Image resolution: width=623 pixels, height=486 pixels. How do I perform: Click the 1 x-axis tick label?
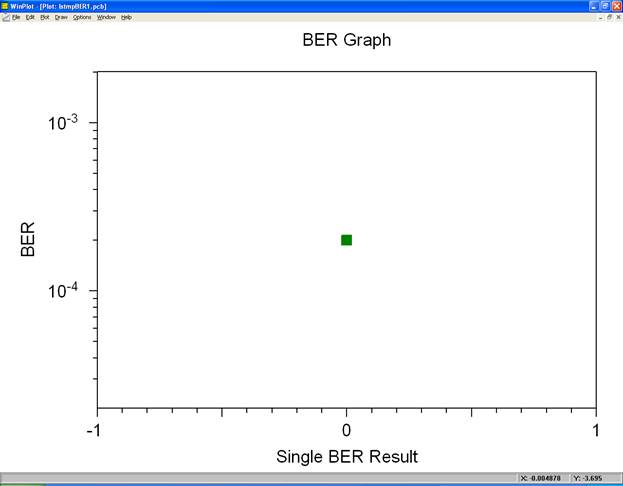click(596, 430)
